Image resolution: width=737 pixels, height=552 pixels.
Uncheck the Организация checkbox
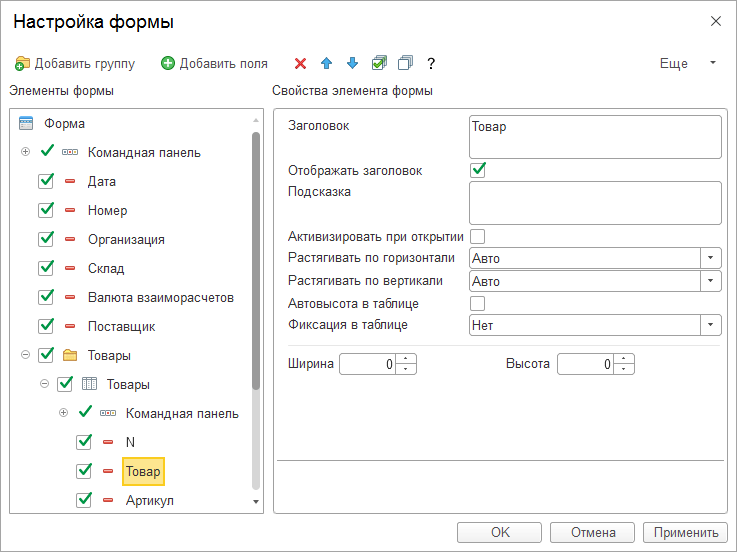[x=46, y=239]
